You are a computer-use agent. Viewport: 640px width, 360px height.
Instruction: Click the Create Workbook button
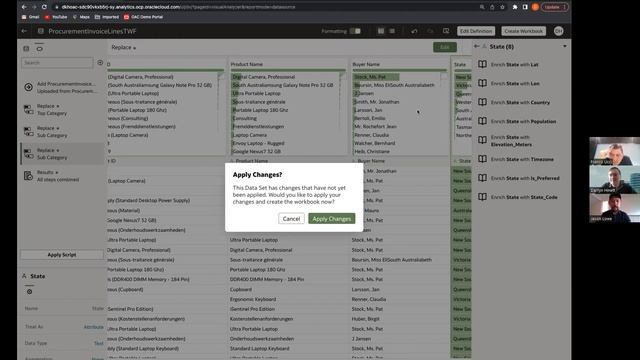click(x=523, y=31)
